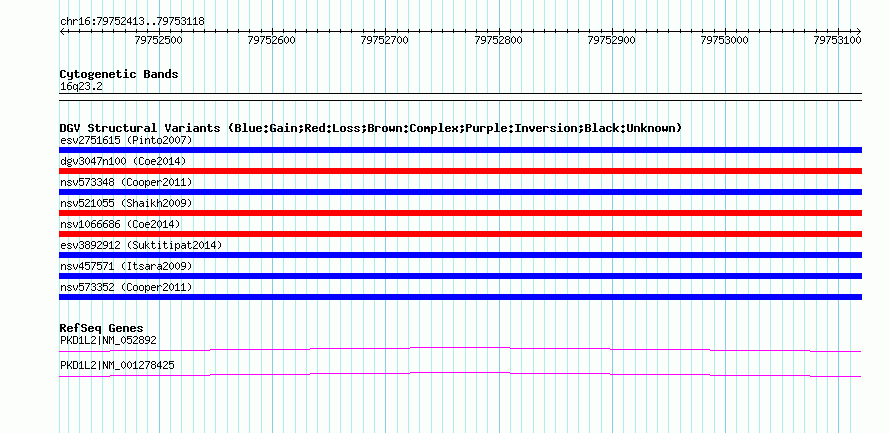Screen dimensions: 890x433
Task: Click the chr16:79752413..79753118 coordinate label
Action: [132, 22]
